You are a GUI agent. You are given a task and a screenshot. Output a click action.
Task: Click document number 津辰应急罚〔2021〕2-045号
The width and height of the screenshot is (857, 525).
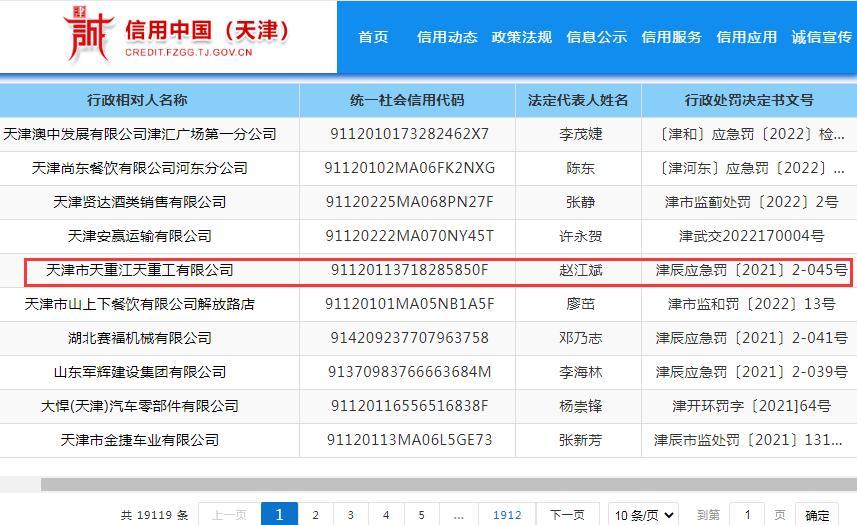click(752, 270)
